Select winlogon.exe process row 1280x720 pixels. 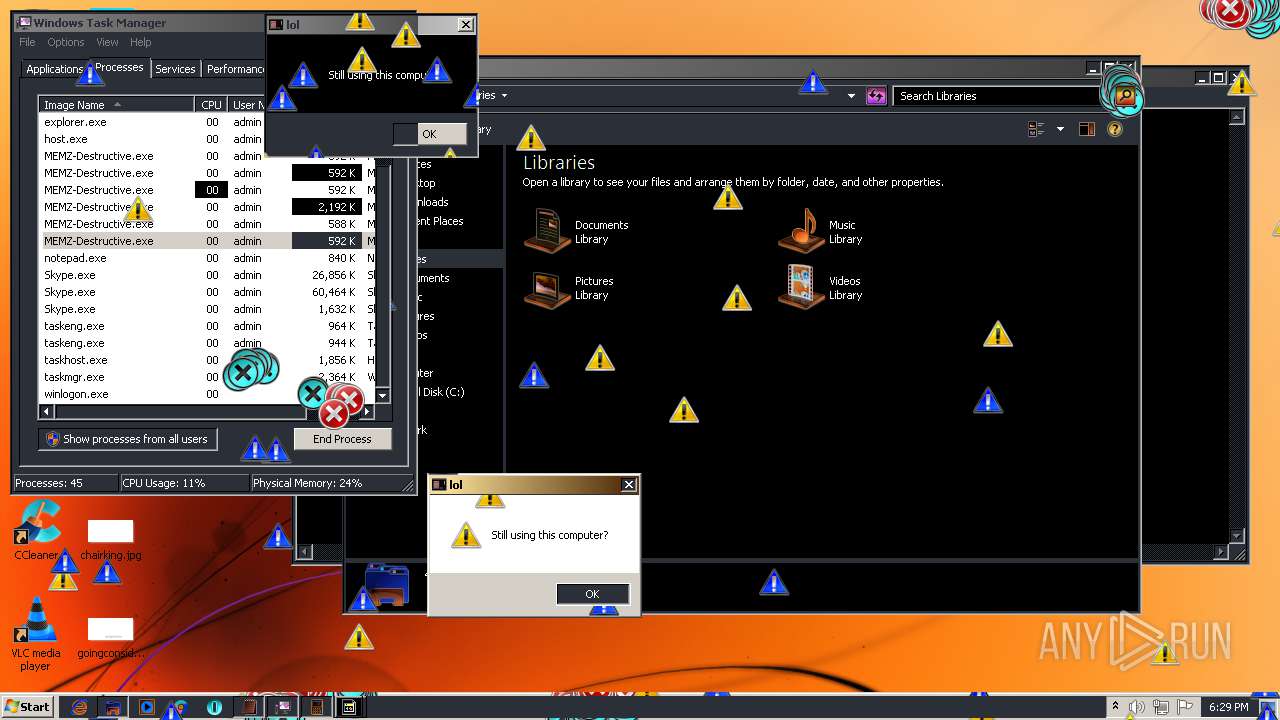click(x=207, y=394)
